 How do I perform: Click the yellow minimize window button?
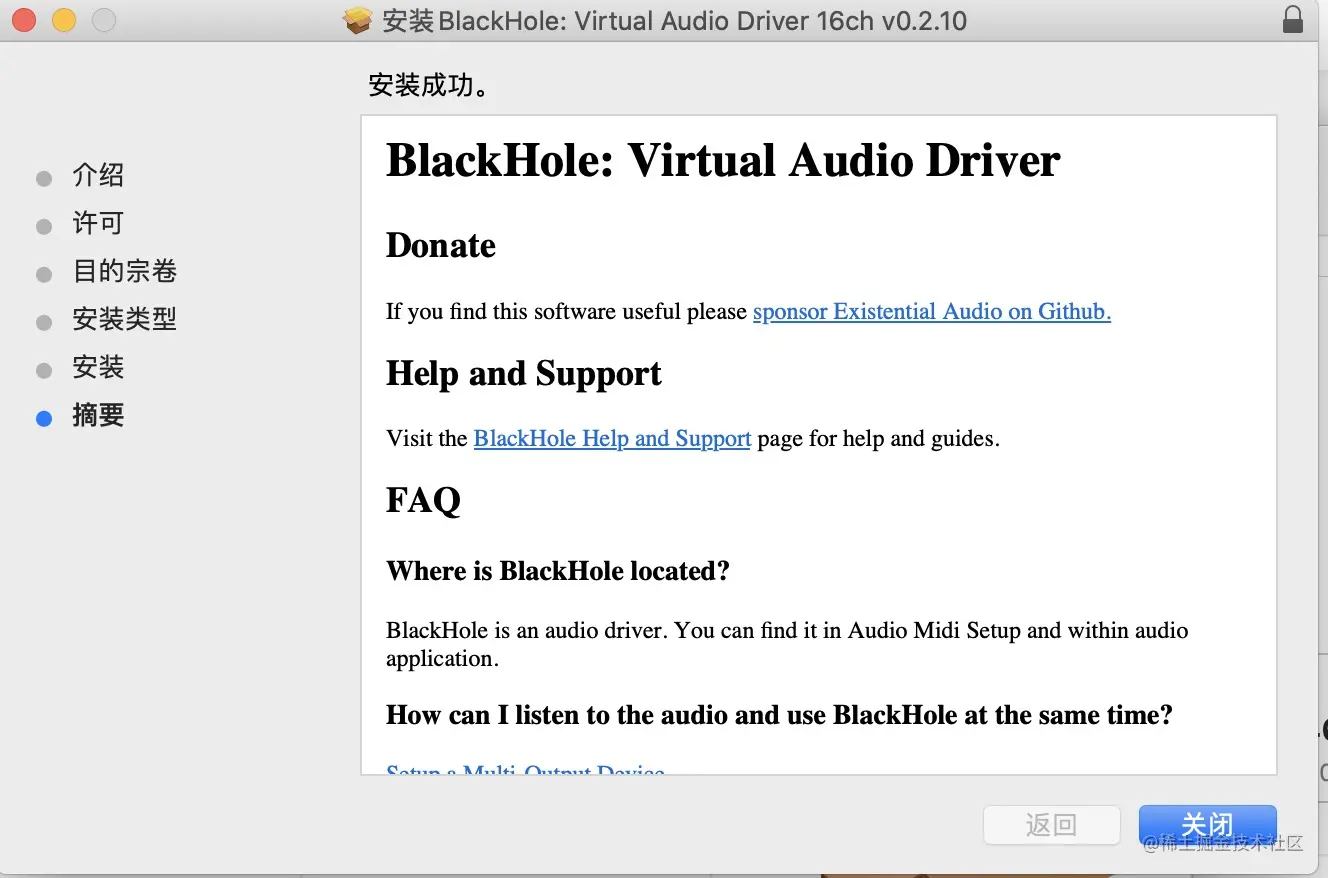[x=64, y=19]
